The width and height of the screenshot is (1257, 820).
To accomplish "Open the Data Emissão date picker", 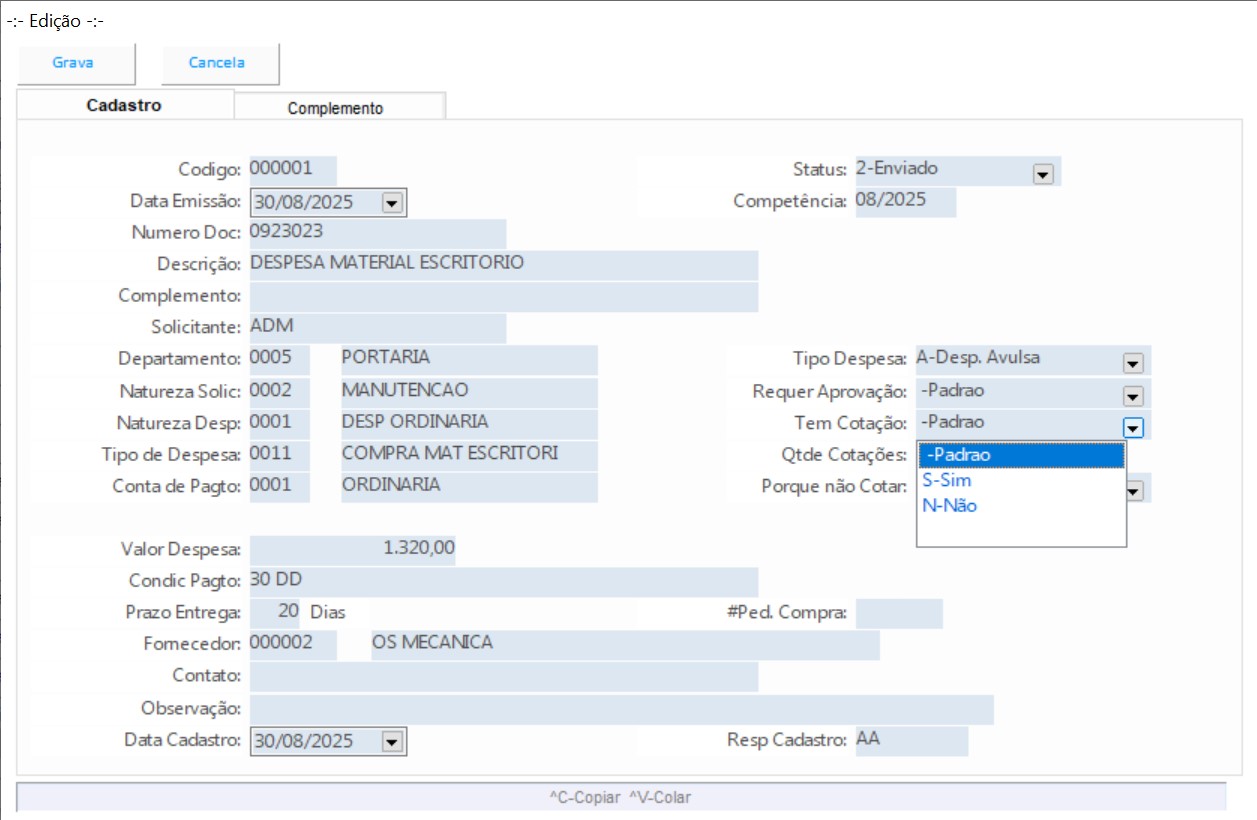I will click(391, 203).
